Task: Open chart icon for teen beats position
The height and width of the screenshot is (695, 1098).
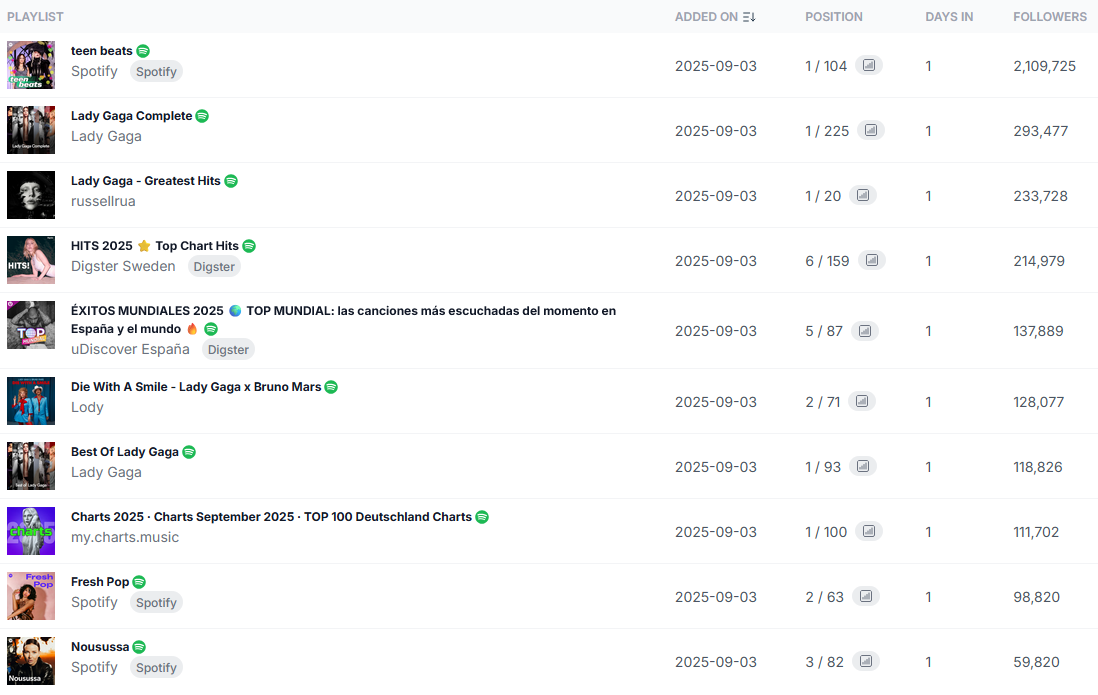Action: (x=868, y=65)
